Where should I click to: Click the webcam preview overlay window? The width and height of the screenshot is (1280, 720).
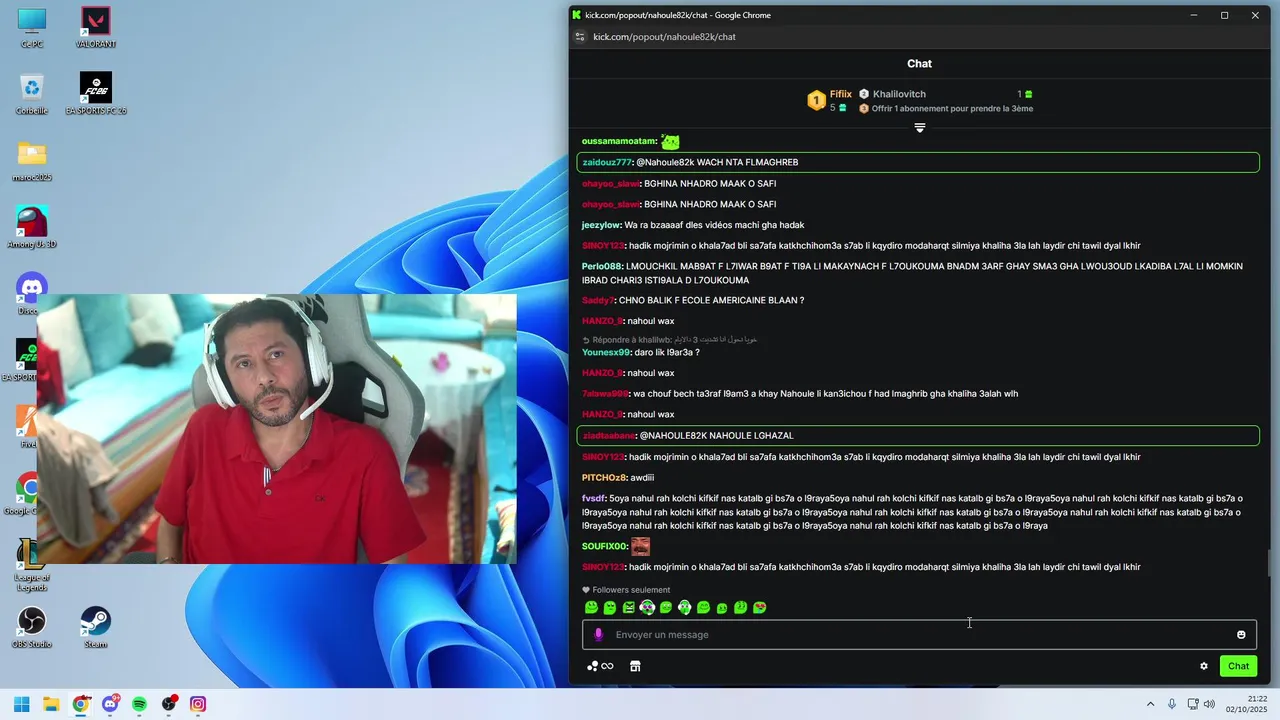[277, 429]
